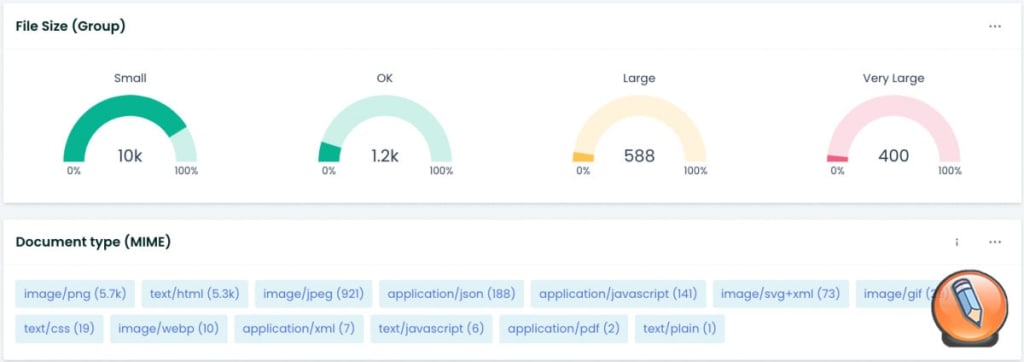
Task: Show info for Document type (MIME) panel
Action: 957,242
